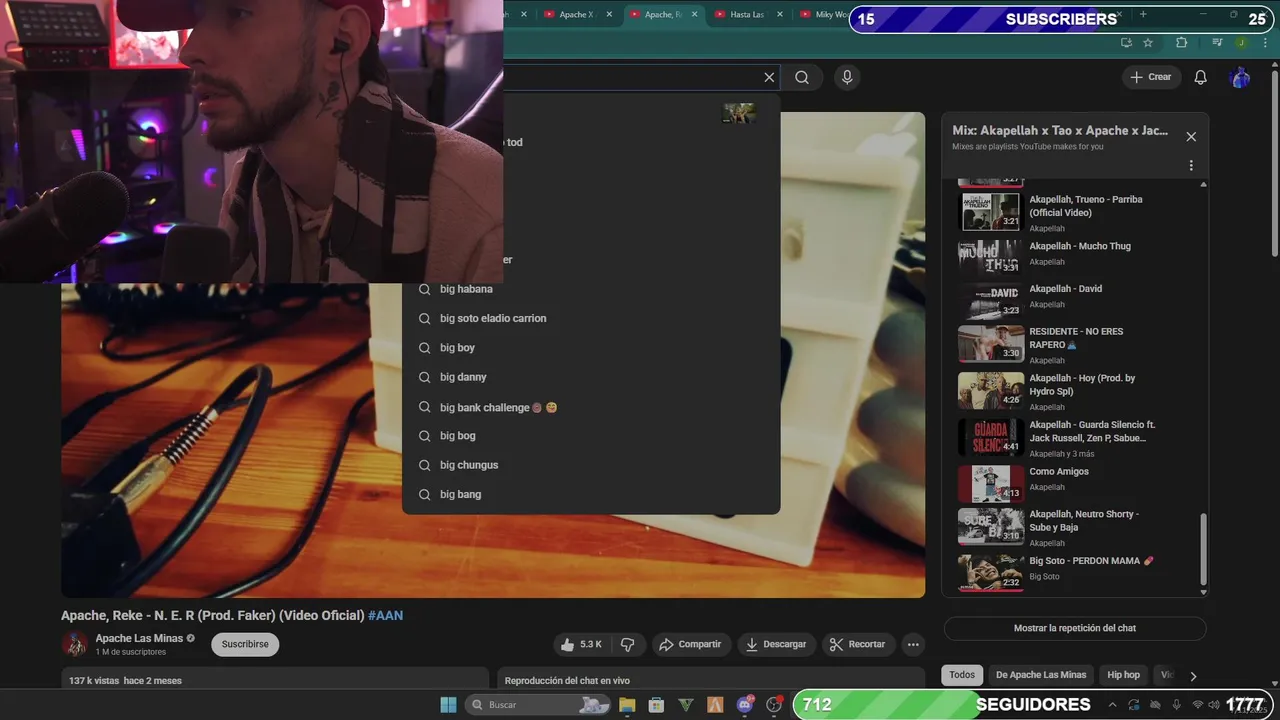Choose suggestion big bank challenge

[x=591, y=407]
